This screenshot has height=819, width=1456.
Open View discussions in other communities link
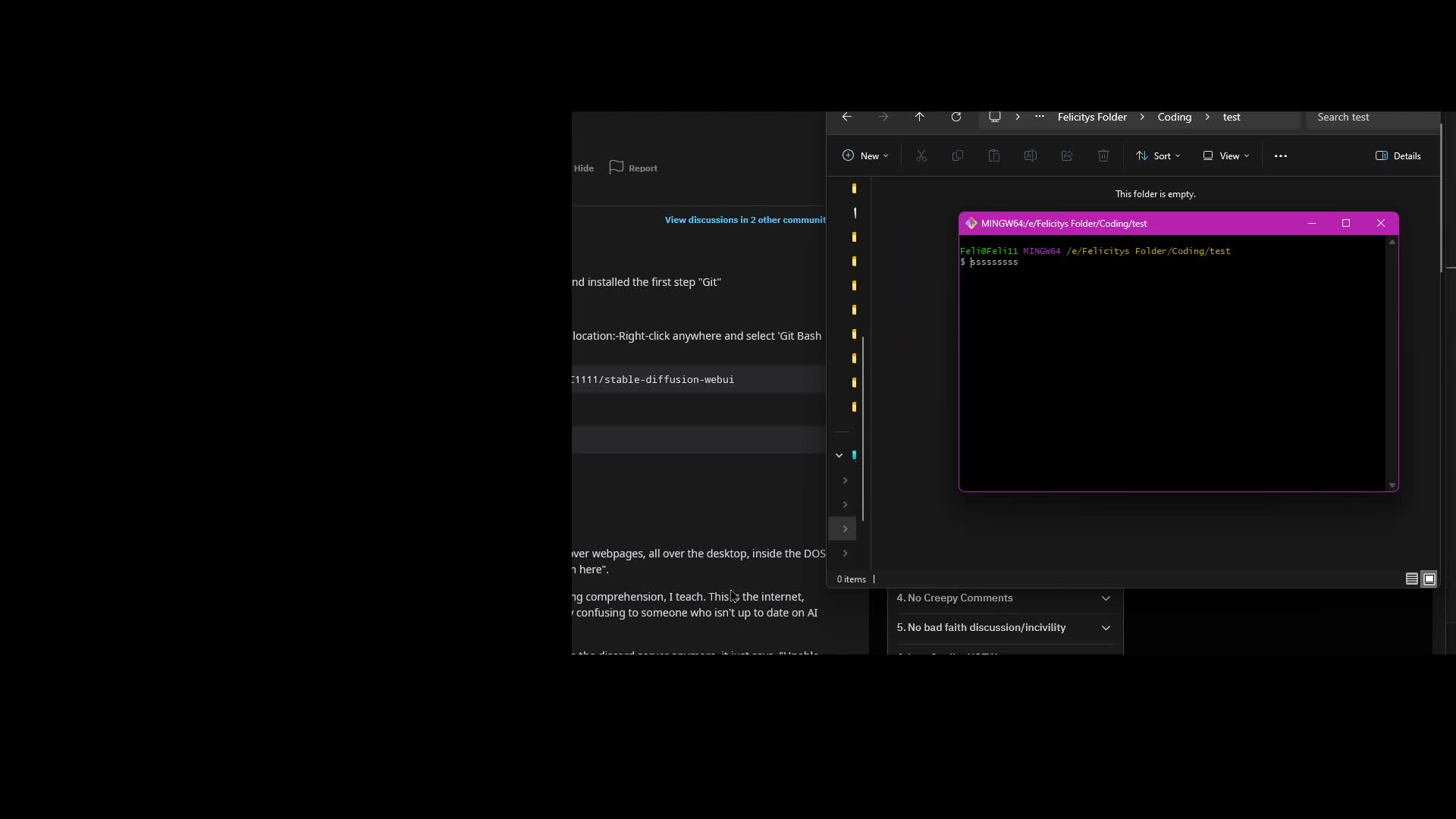(745, 220)
